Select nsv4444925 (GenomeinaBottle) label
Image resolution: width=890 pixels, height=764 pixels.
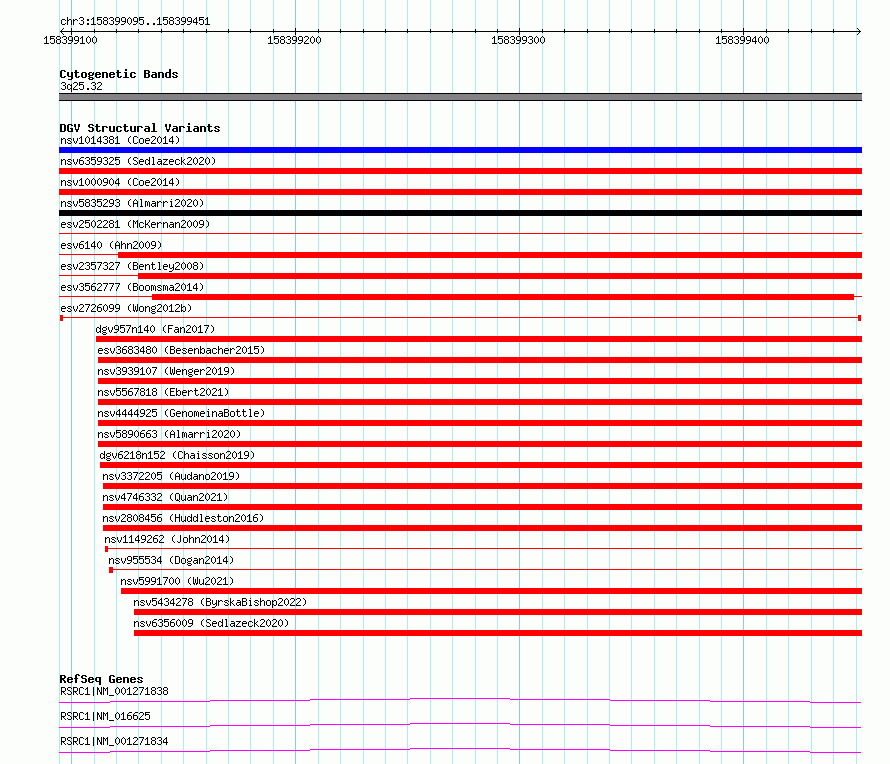click(x=181, y=413)
